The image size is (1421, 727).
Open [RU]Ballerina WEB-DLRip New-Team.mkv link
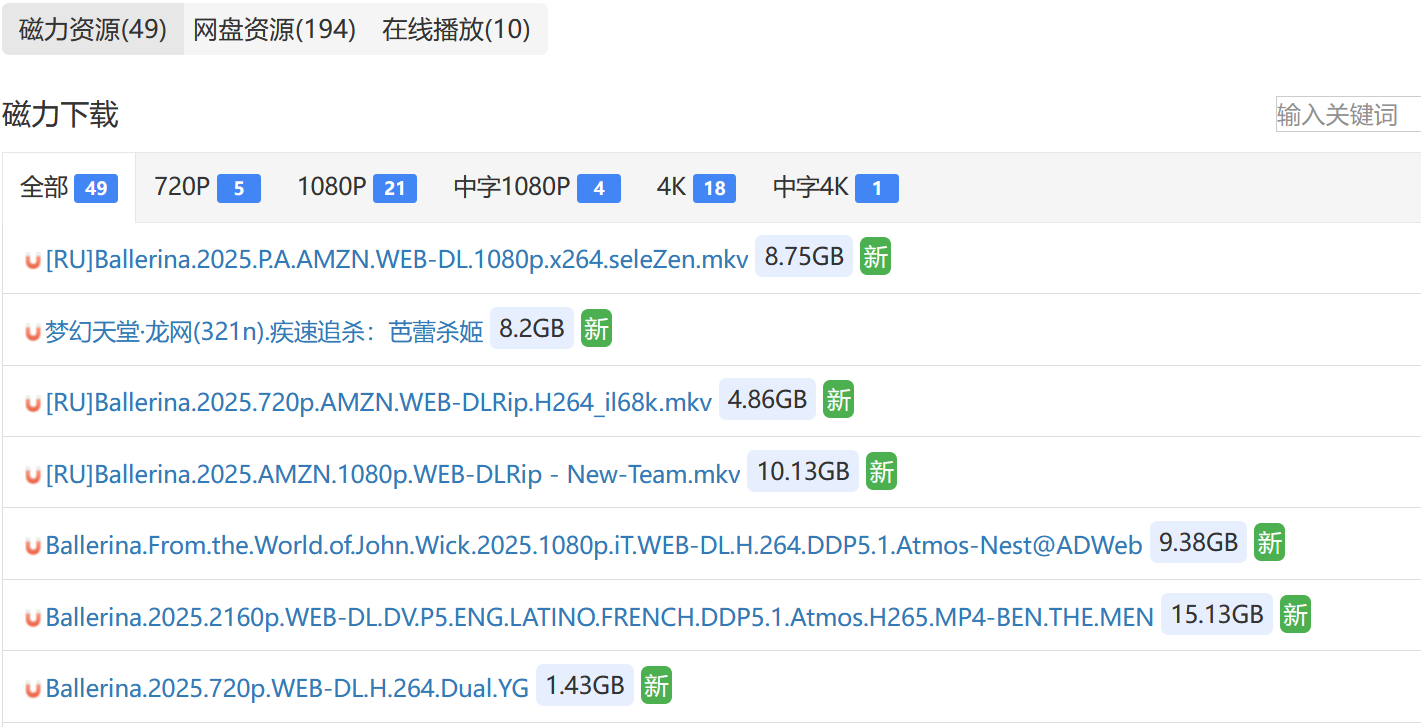393,475
